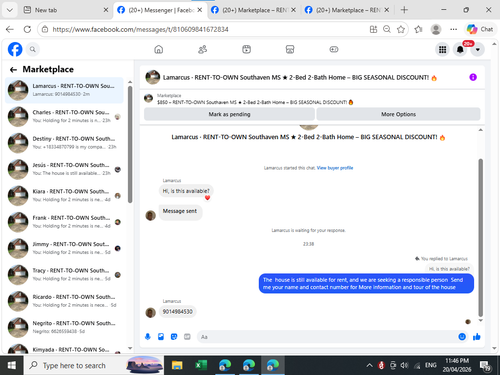Click the browser back arrow
Viewport: 500px width, 375px height.
10,29
